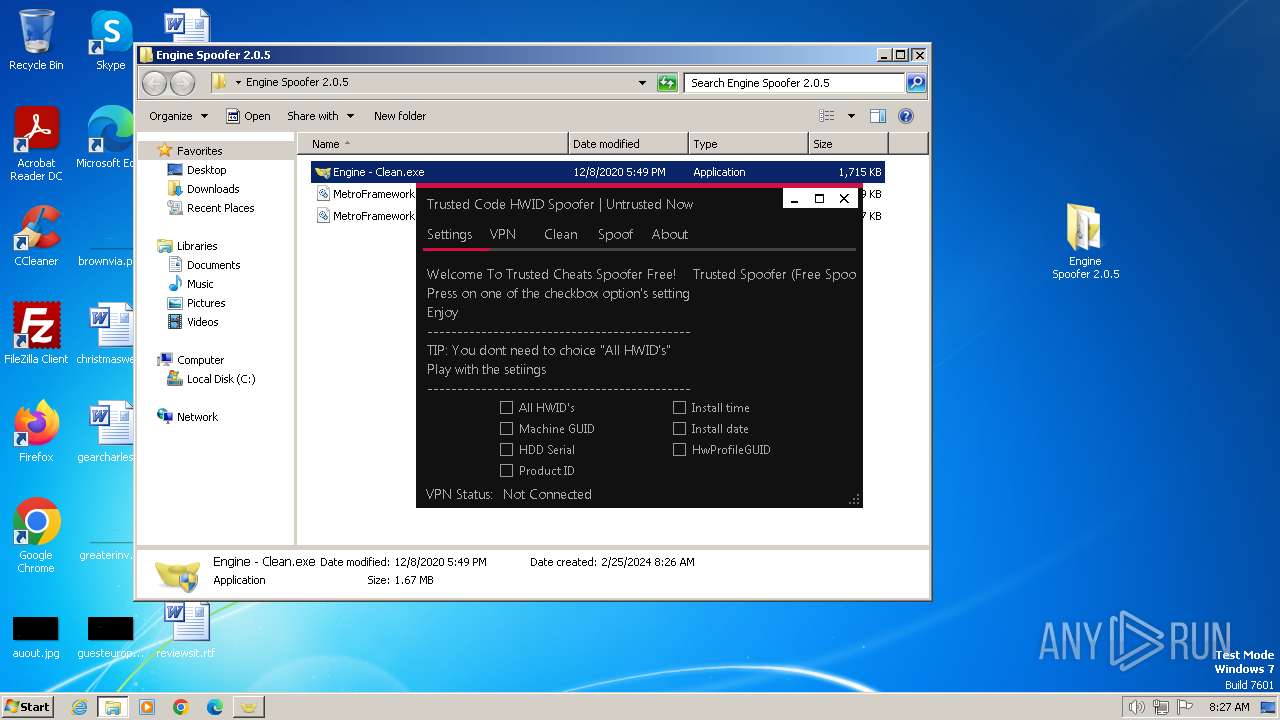1280x720 pixels.
Task: Open the About tab
Action: pyautogui.click(x=670, y=234)
